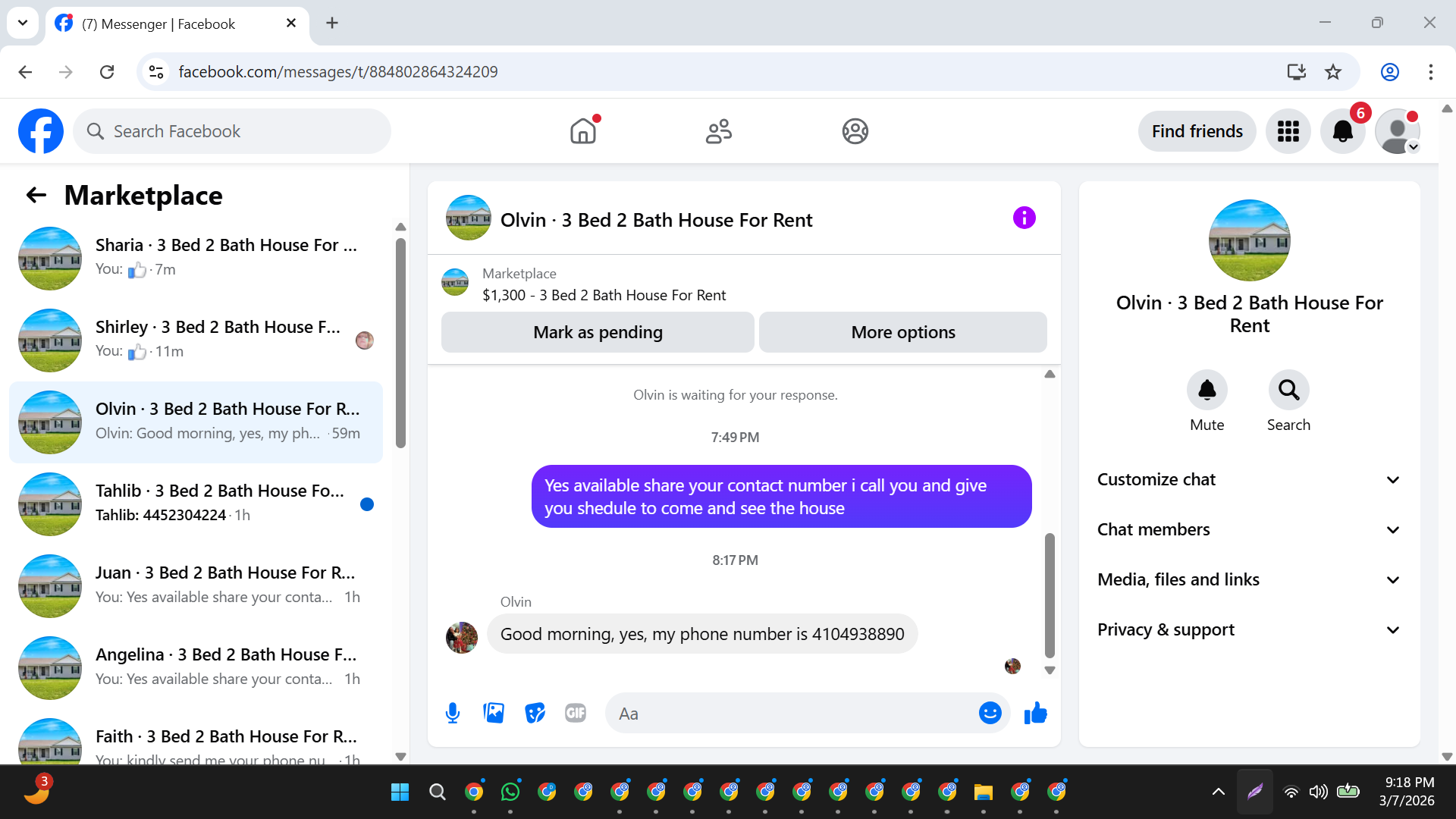1456x819 pixels.
Task: Open Olvin chat header title
Action: (x=656, y=220)
